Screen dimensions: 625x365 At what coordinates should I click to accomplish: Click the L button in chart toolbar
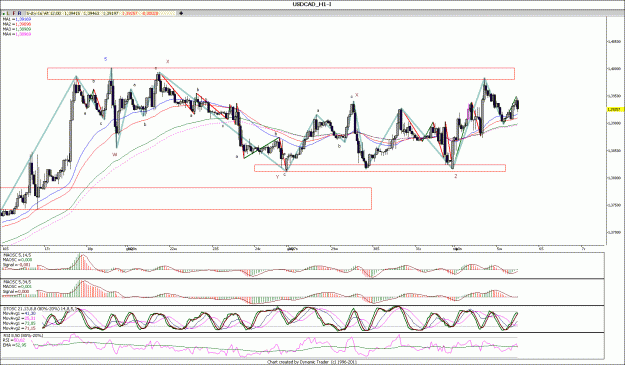point(8,13)
